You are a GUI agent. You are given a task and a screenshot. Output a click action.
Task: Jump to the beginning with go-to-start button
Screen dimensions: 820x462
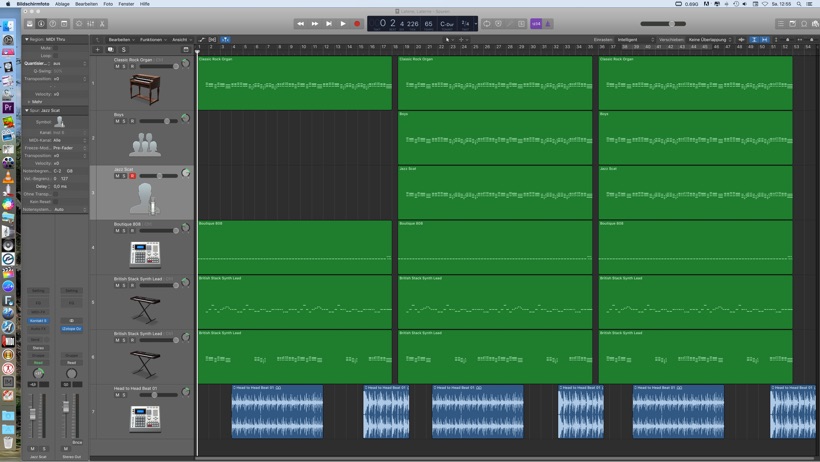coord(329,24)
